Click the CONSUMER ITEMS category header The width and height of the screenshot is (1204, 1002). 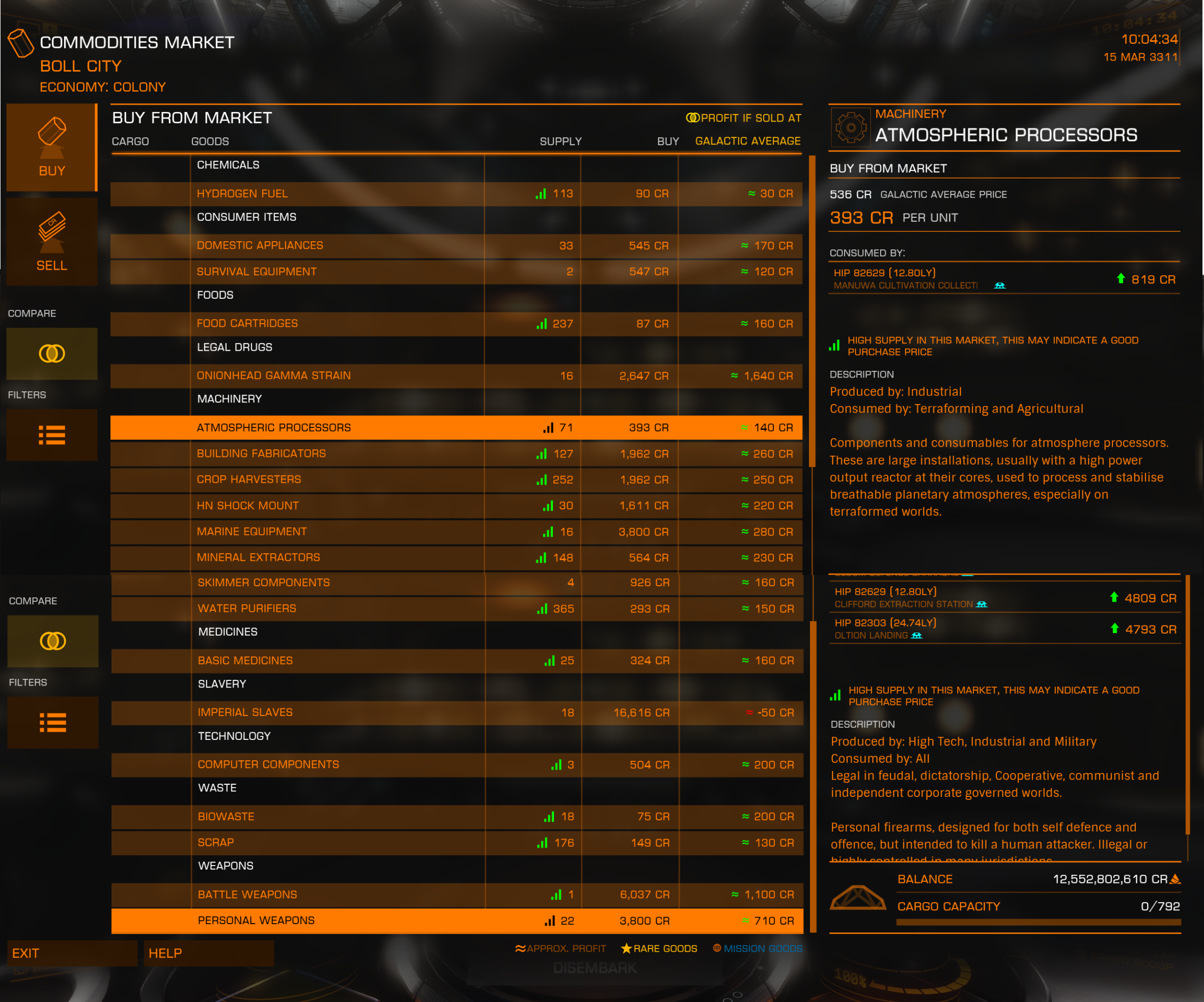(x=246, y=217)
